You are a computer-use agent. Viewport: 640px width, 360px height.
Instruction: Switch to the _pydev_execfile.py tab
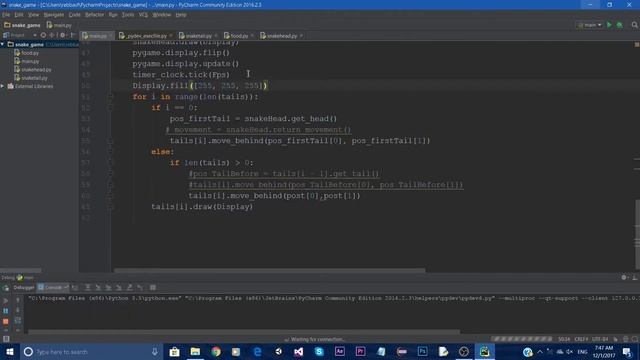pyautogui.click(x=144, y=36)
